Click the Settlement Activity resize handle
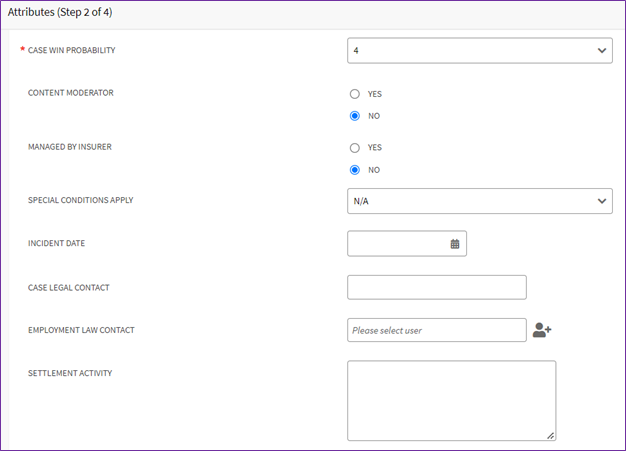 point(551,436)
